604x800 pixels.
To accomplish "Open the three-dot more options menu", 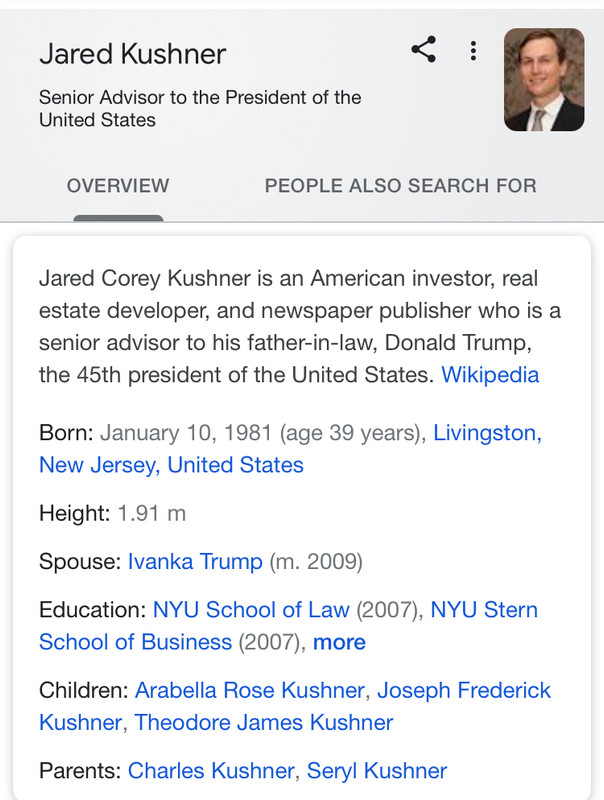I will [473, 51].
